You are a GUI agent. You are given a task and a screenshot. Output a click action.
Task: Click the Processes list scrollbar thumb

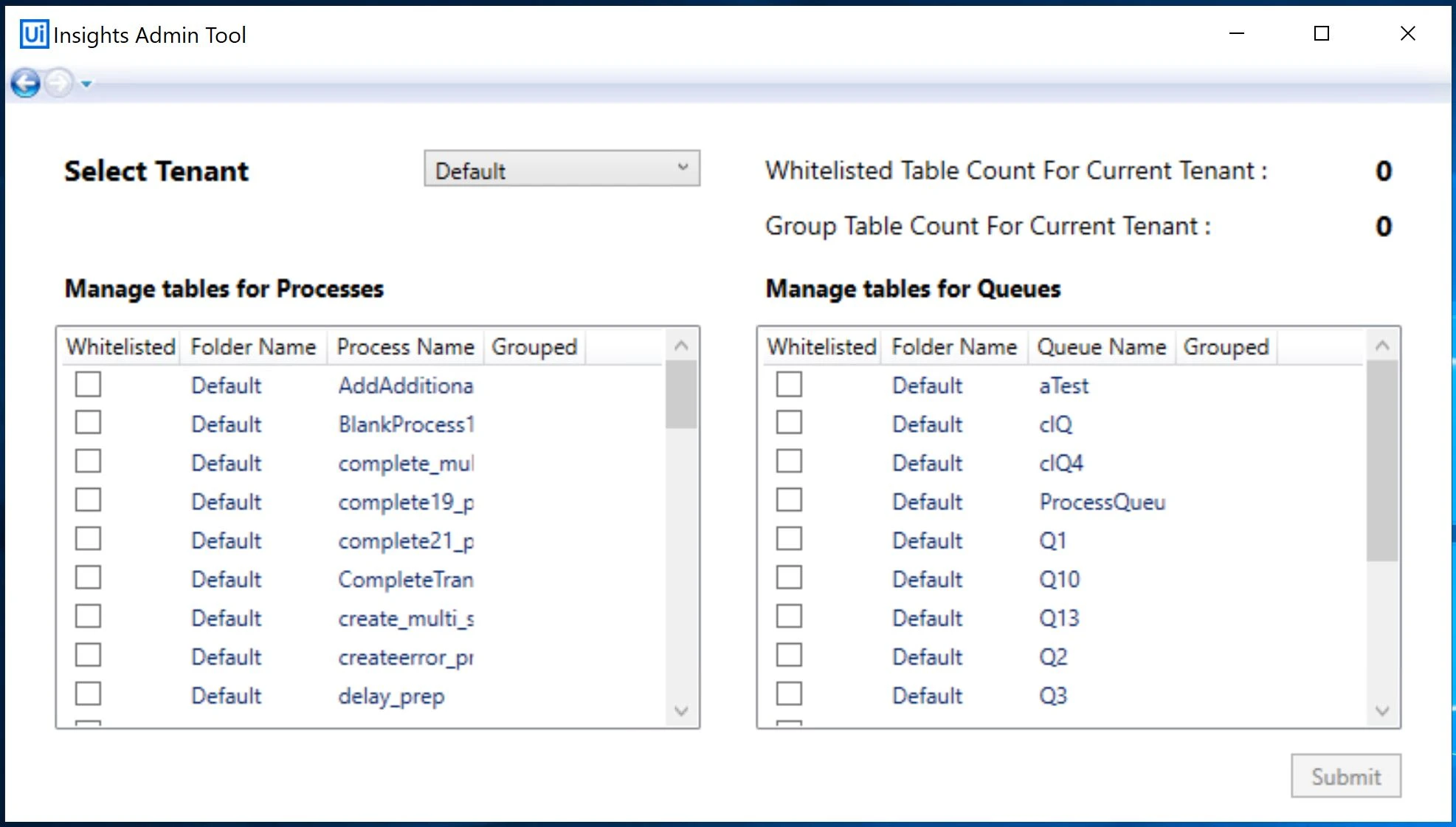[x=681, y=394]
